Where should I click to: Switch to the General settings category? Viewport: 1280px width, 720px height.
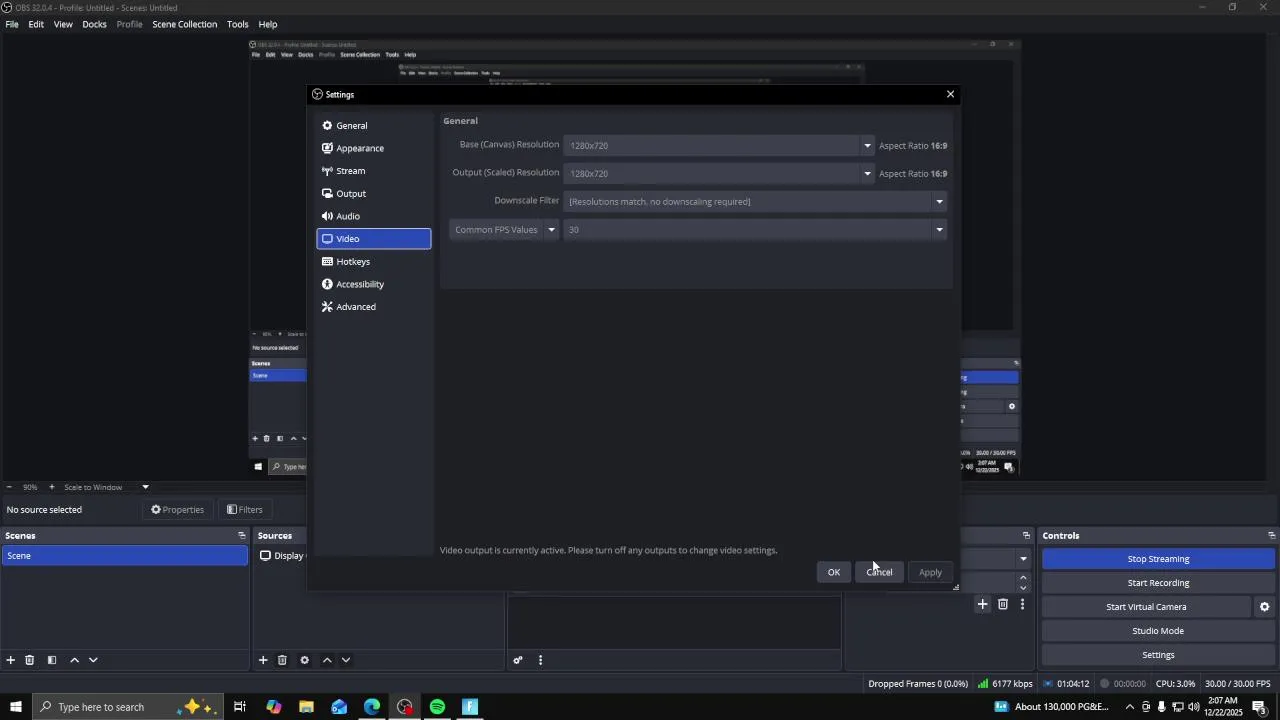[x=374, y=126]
